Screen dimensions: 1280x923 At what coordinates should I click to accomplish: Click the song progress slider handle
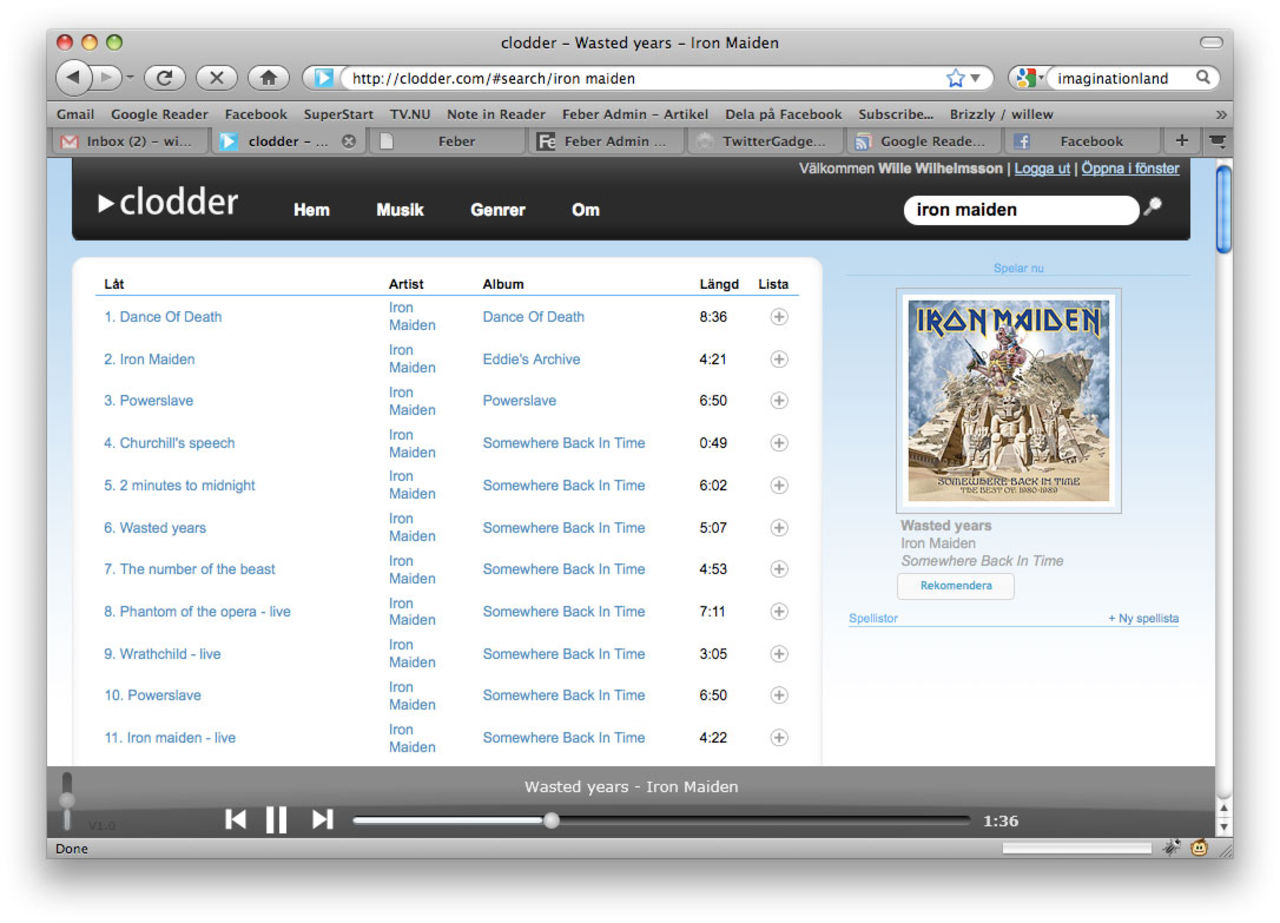[551, 821]
